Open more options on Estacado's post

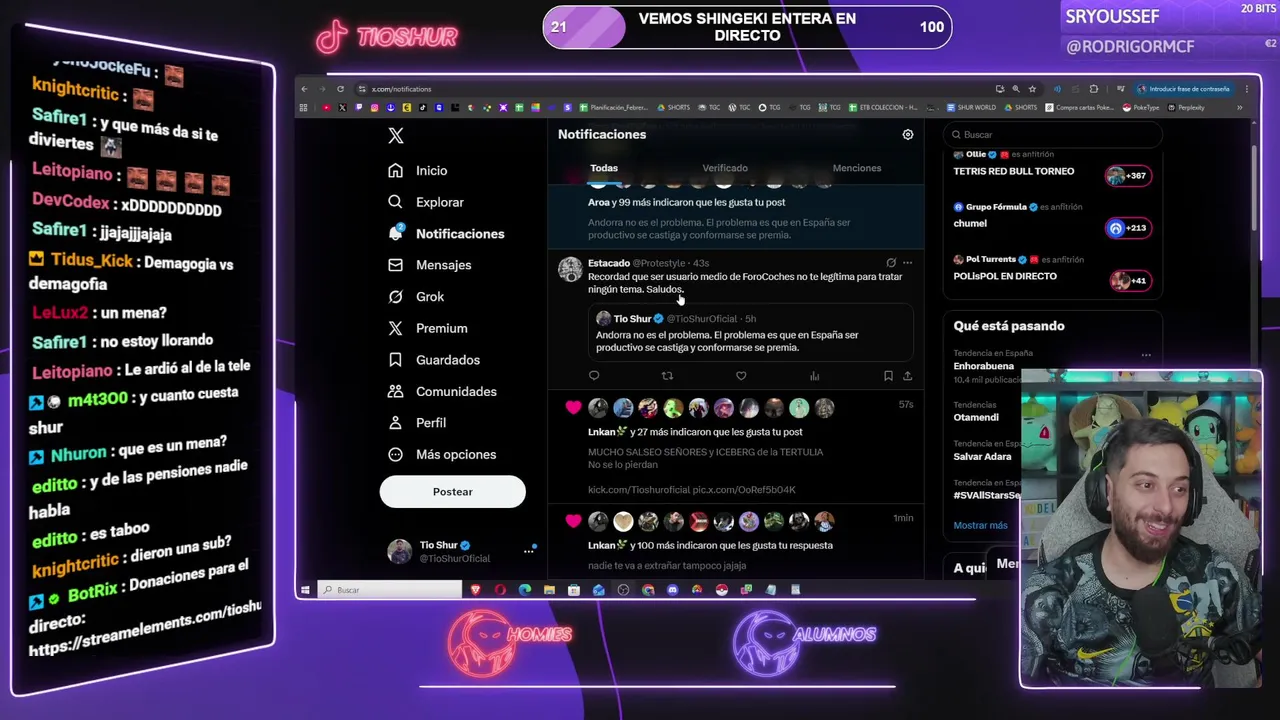908,263
